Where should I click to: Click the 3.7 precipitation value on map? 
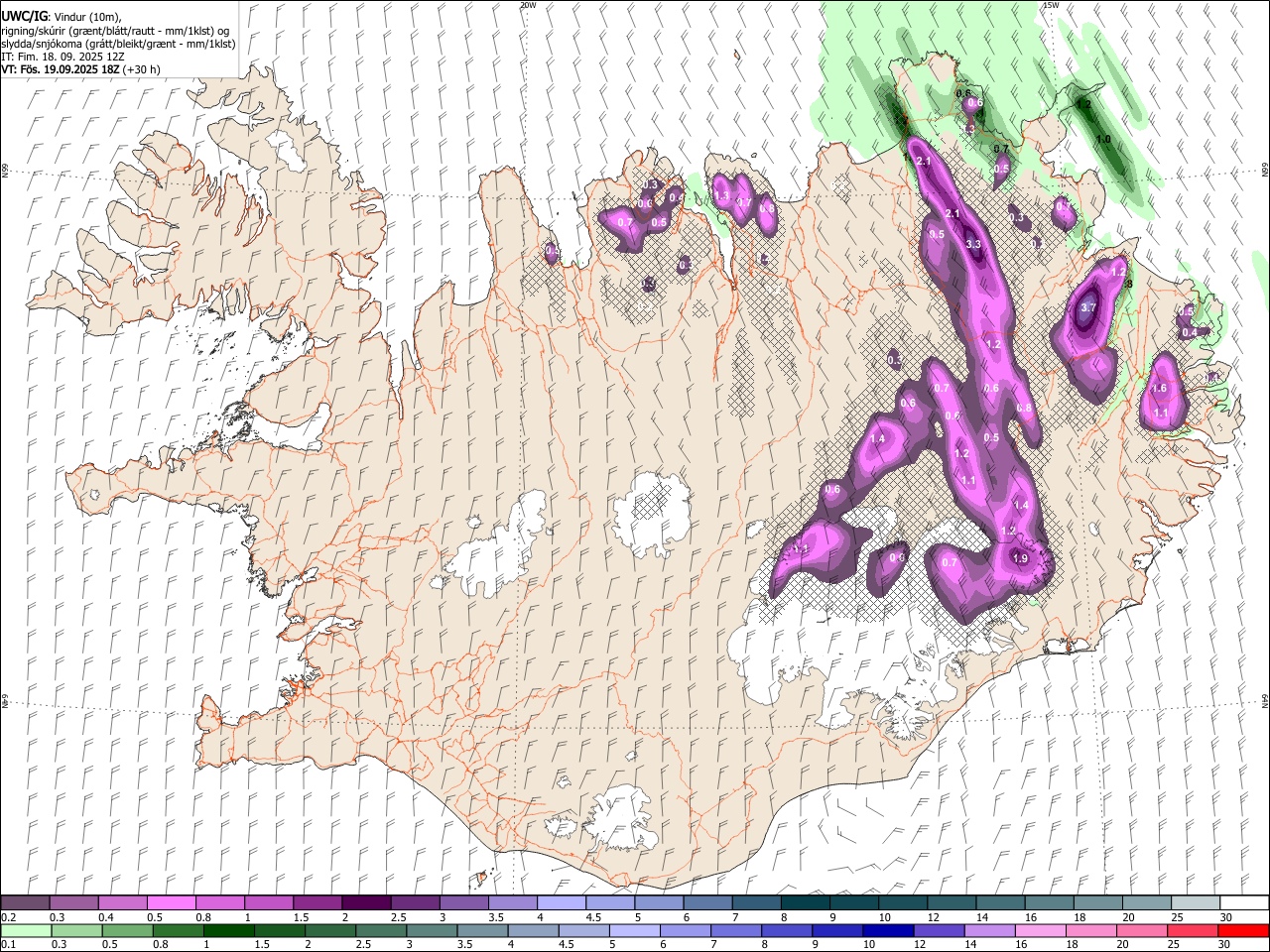(1087, 307)
